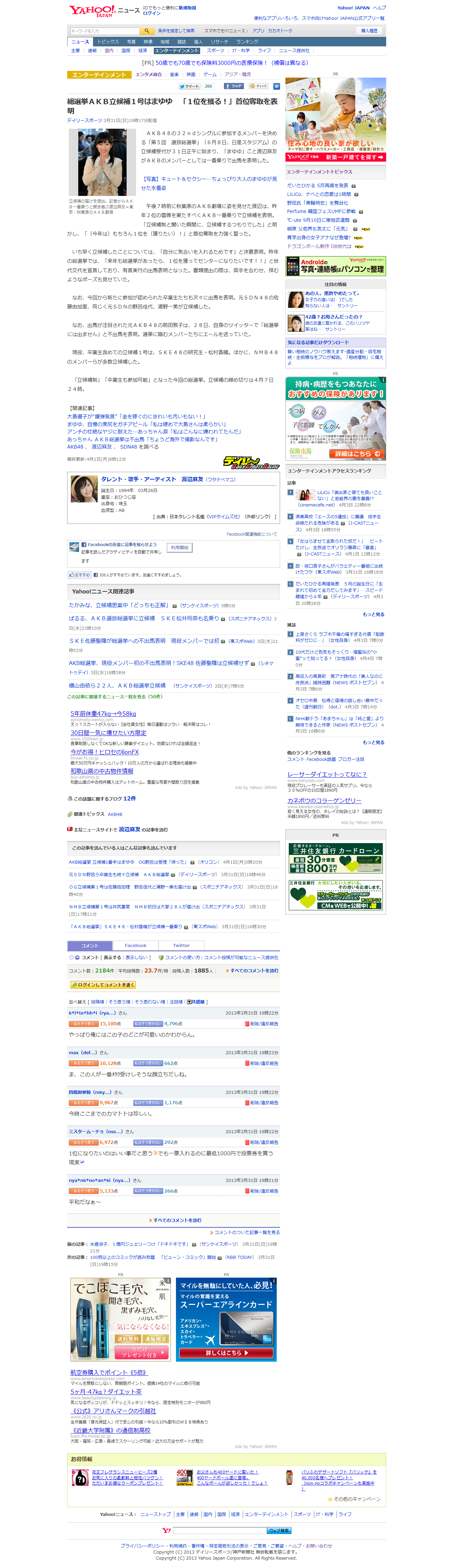
Task: Click 私はそう思わない on nya*nk*no*an*ki comment
Action: point(148,1191)
